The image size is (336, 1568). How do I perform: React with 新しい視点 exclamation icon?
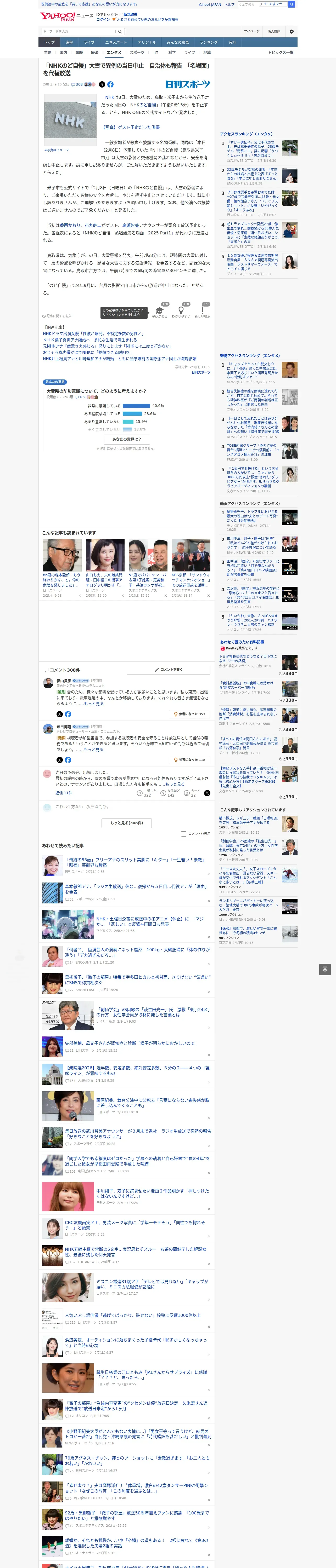(x=203, y=310)
